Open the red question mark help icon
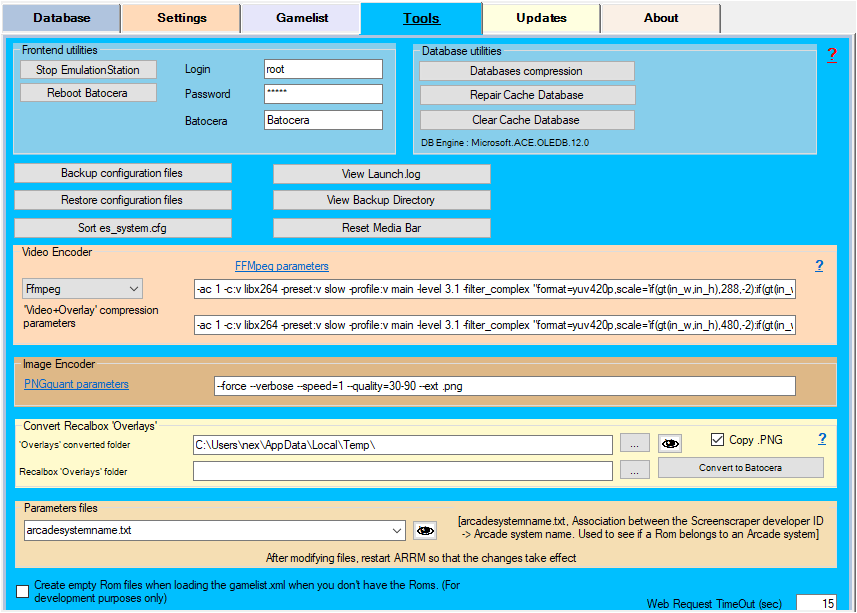Image resolution: width=857 pixels, height=613 pixels. (831, 56)
